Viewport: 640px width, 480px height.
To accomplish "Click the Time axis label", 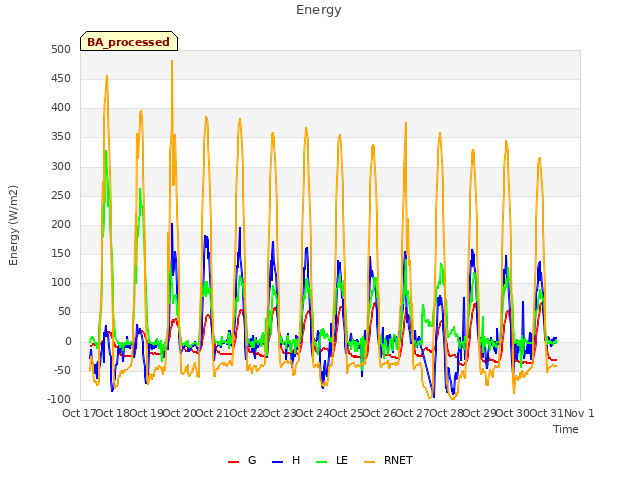I will click(x=566, y=429).
